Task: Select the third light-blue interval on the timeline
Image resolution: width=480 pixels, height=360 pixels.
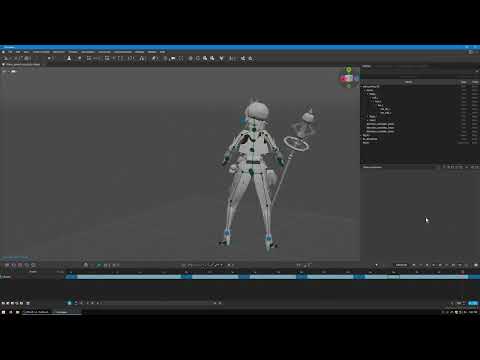Action: click(273, 277)
